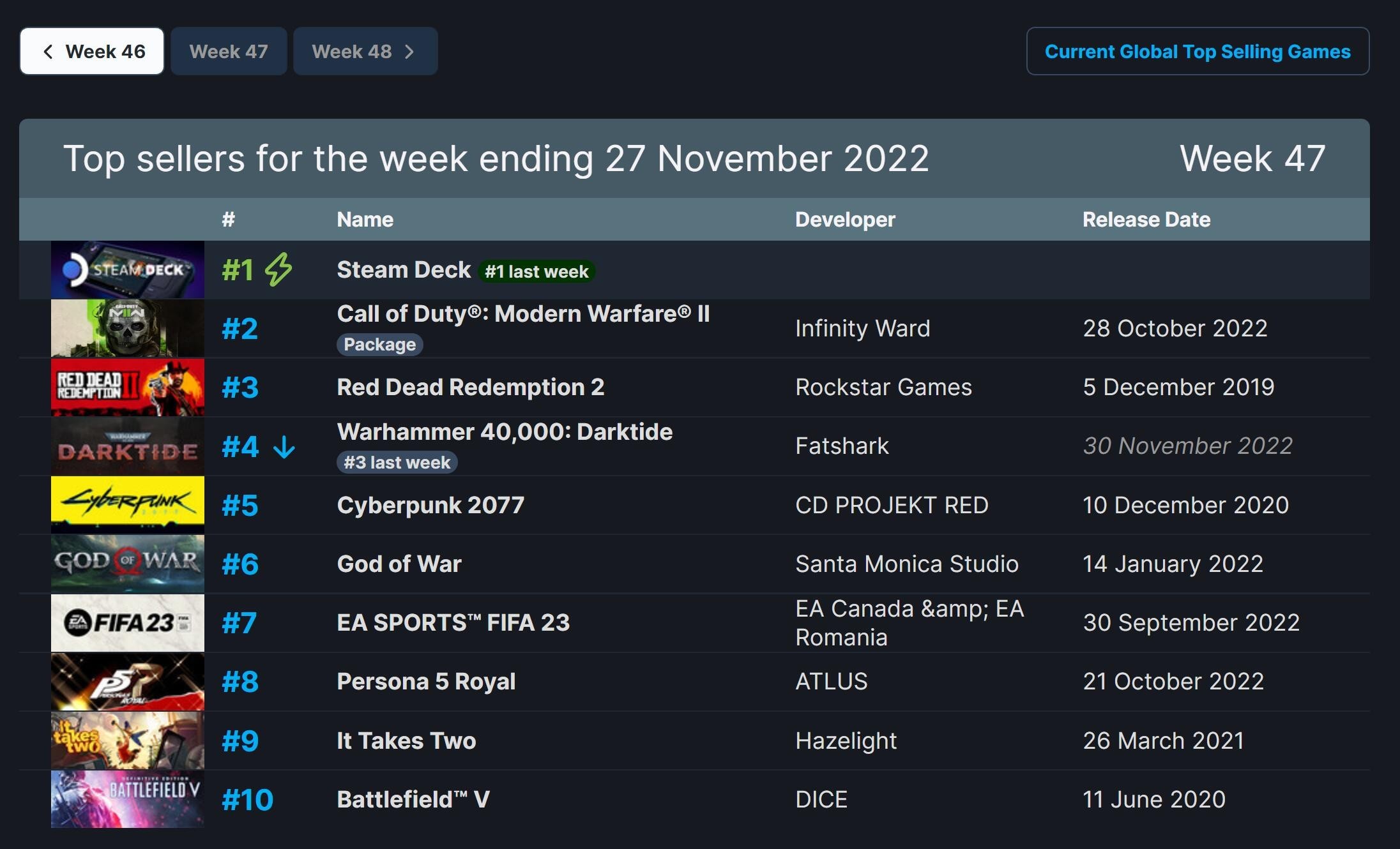This screenshot has height=849, width=1400.
Task: Click the blue down arrow next to #4
Action: point(284,447)
